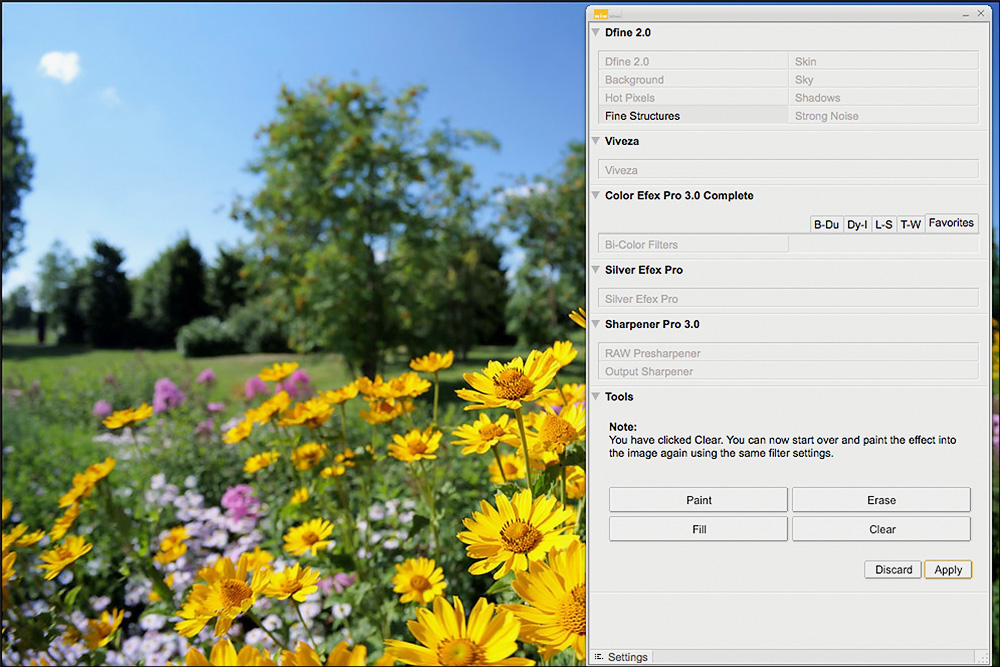Discard the current effect
Screen dimensions: 1000x667
click(893, 569)
